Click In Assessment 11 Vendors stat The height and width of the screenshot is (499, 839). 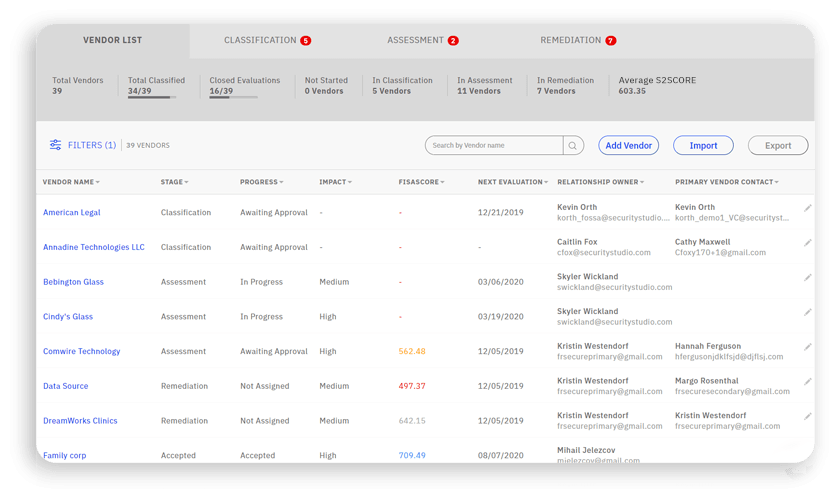tap(484, 86)
